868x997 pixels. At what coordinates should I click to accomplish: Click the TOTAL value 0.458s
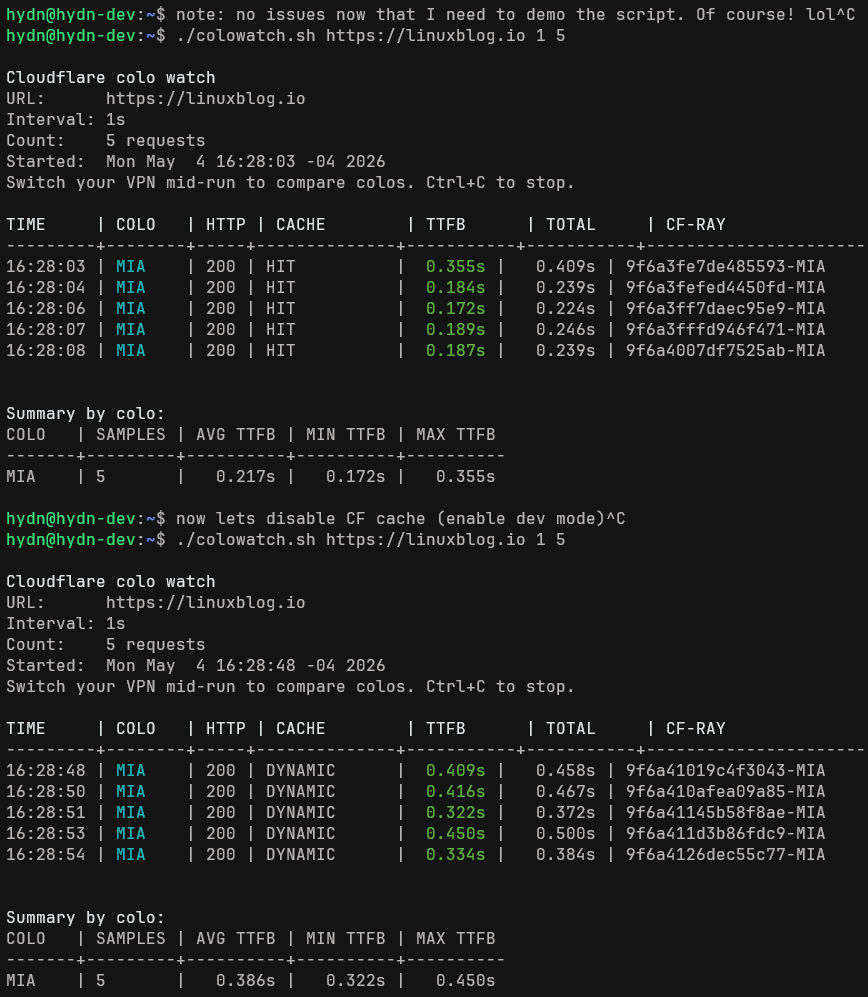coord(565,771)
